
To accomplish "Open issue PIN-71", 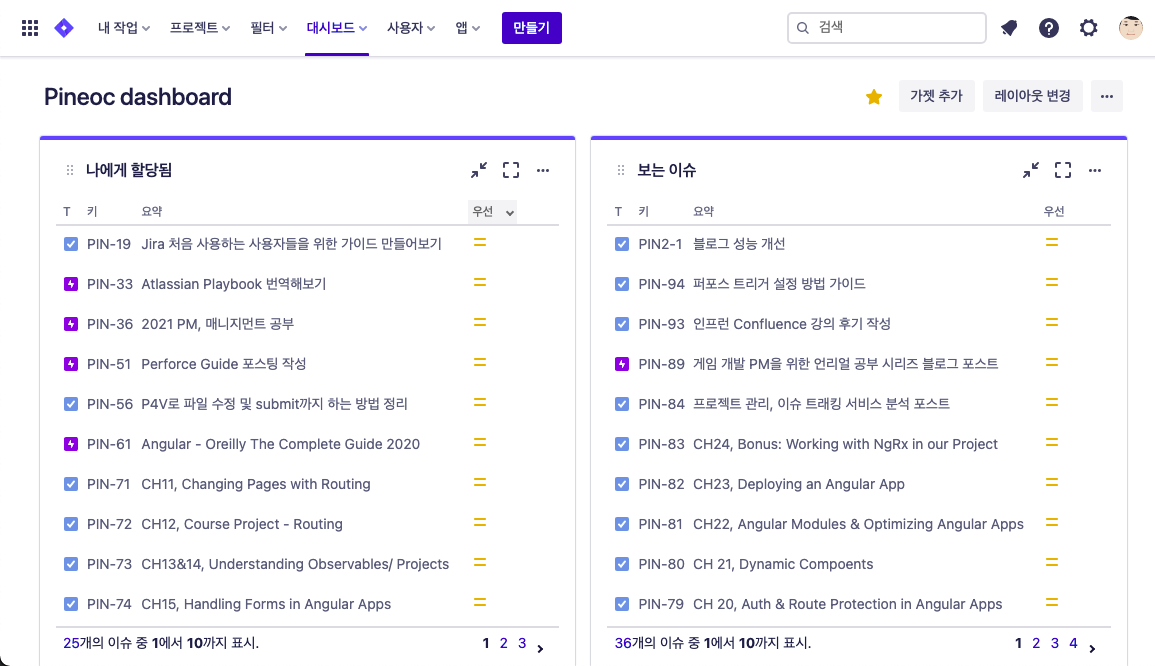I will pos(108,484).
